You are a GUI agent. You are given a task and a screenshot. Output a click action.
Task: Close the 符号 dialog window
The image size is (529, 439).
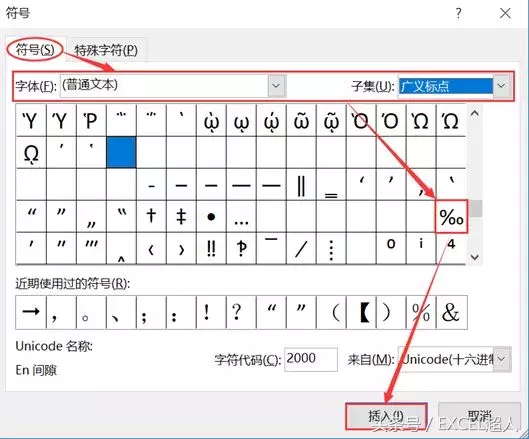pos(505,13)
